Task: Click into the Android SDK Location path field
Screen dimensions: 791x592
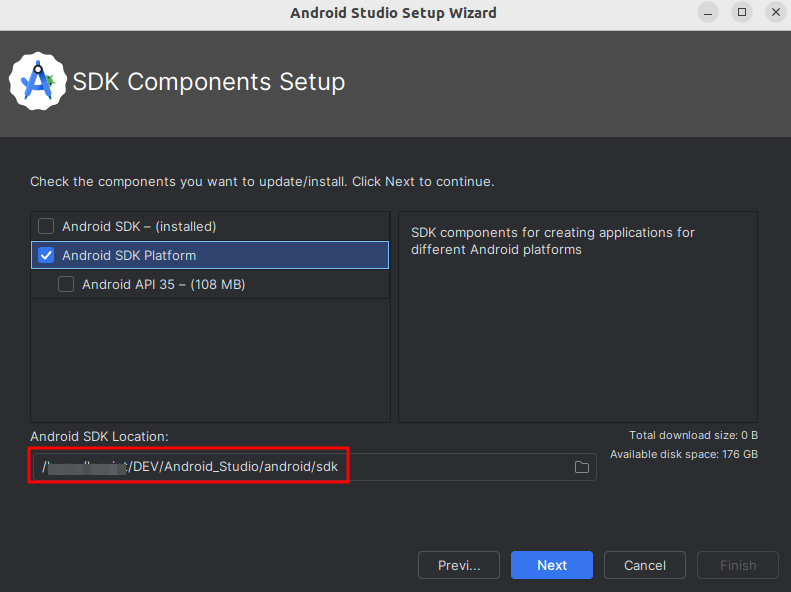Action: coord(314,467)
